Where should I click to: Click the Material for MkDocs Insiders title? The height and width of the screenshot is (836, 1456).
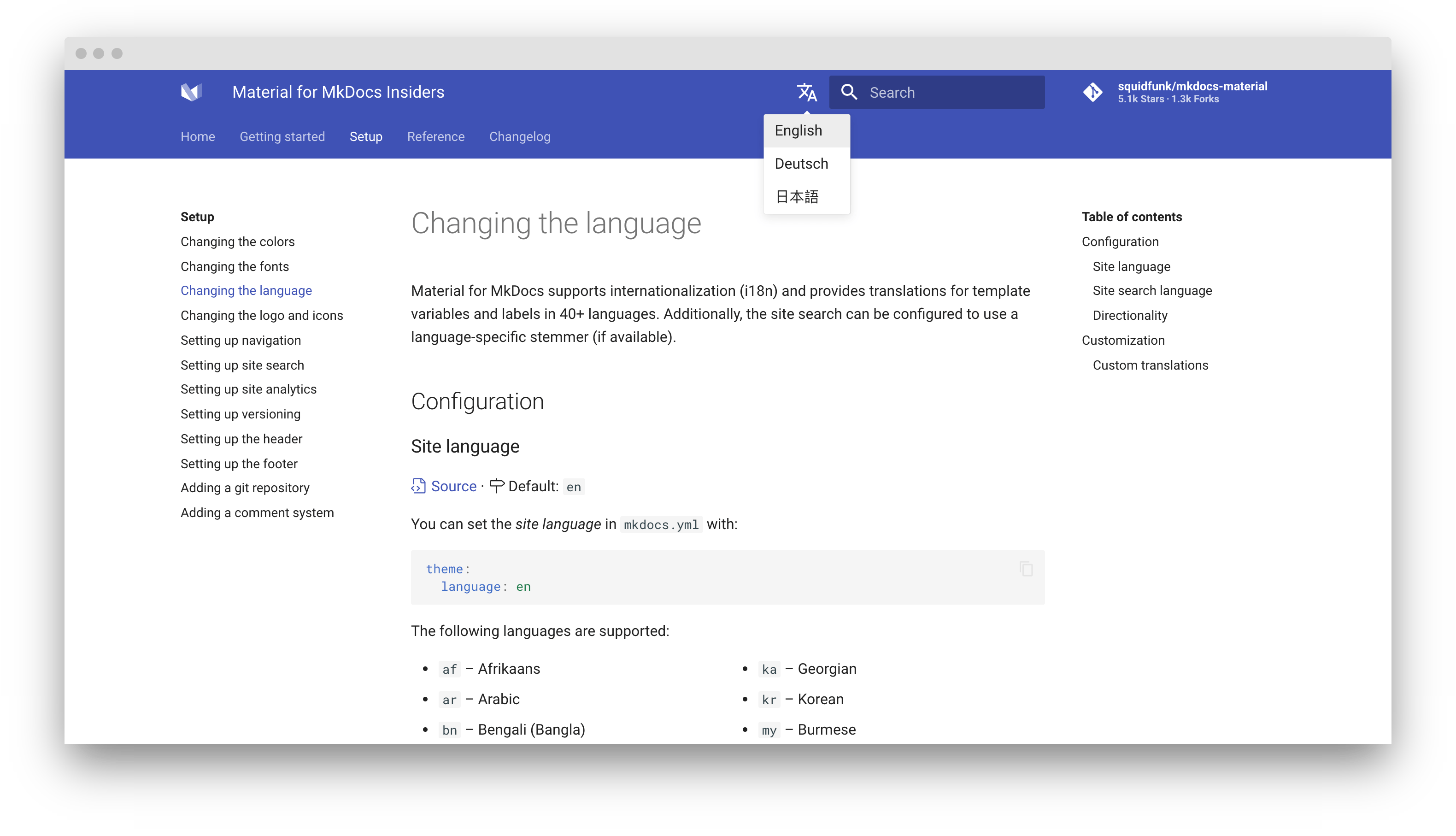(338, 92)
